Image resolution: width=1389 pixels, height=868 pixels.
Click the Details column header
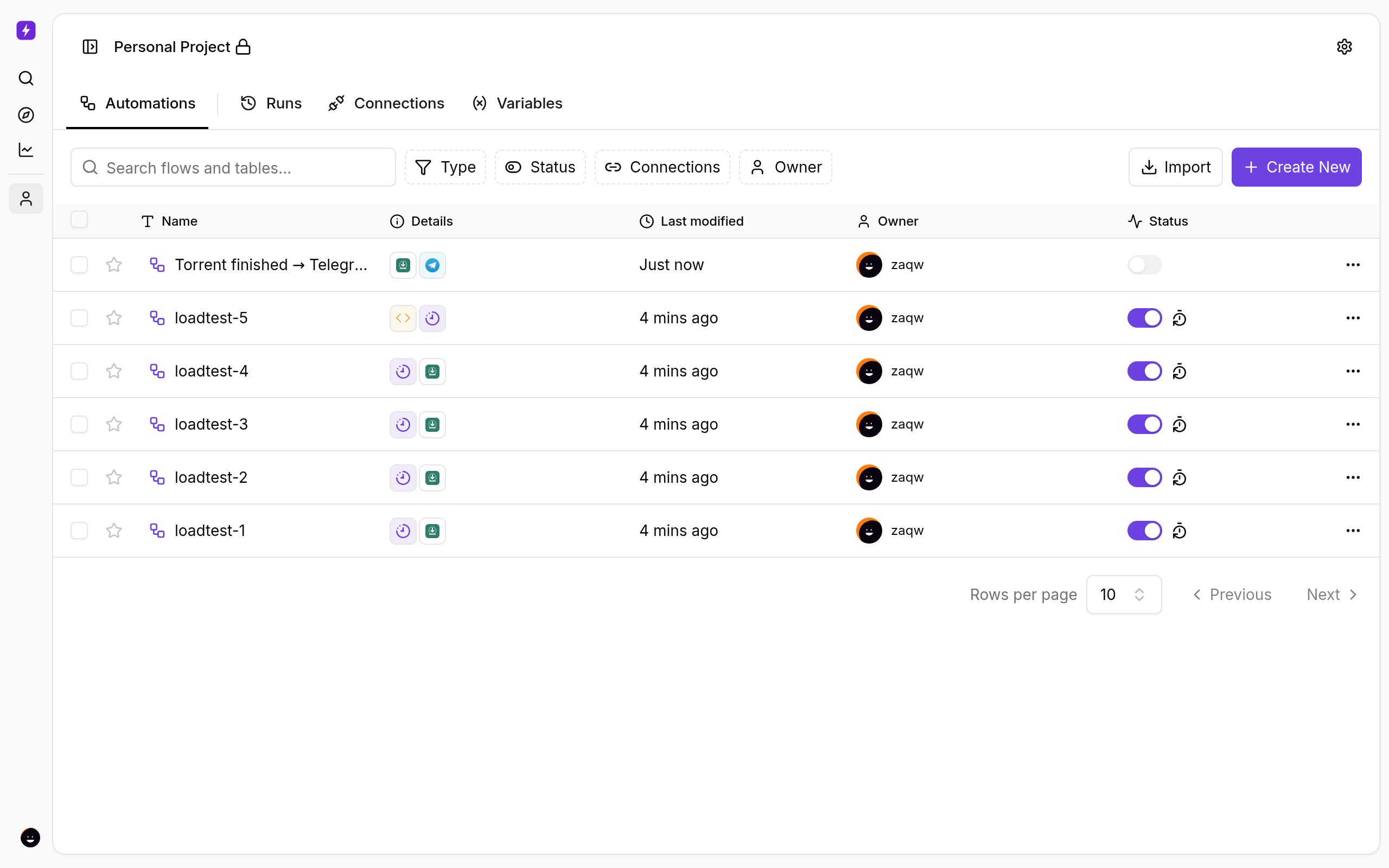(421, 221)
